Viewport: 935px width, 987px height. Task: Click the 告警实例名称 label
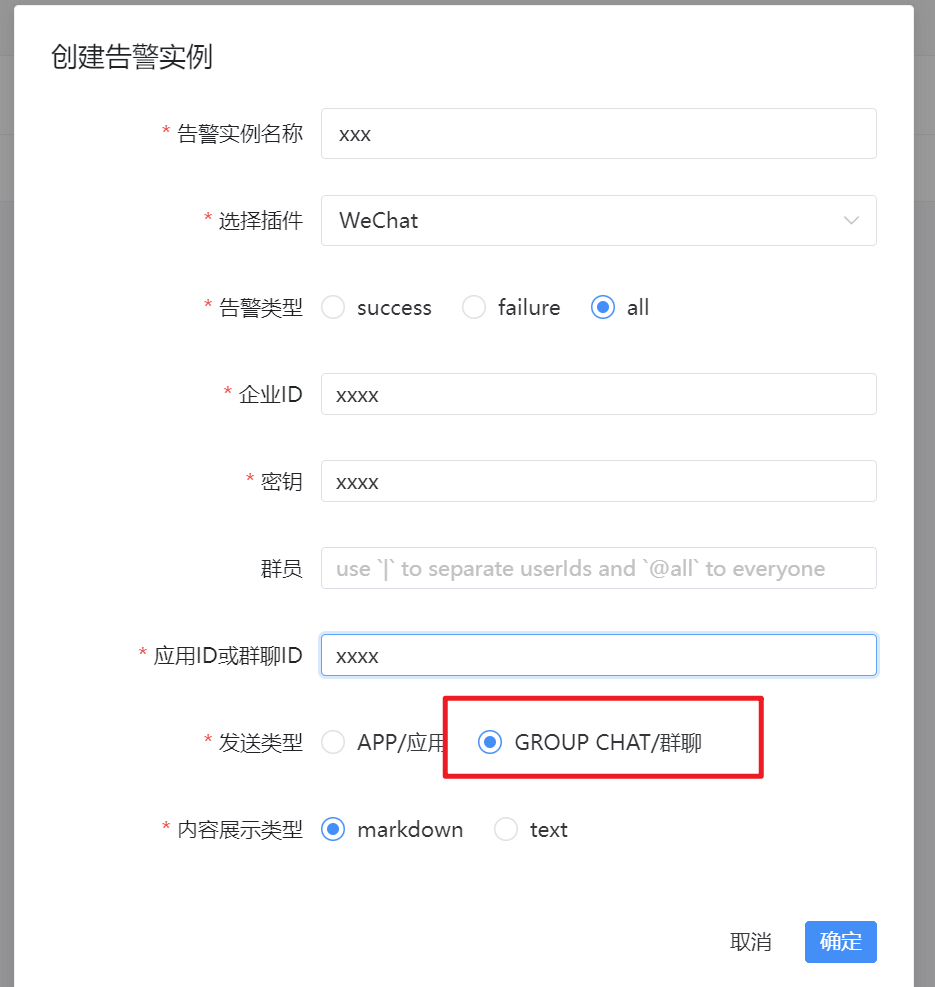[x=240, y=133]
